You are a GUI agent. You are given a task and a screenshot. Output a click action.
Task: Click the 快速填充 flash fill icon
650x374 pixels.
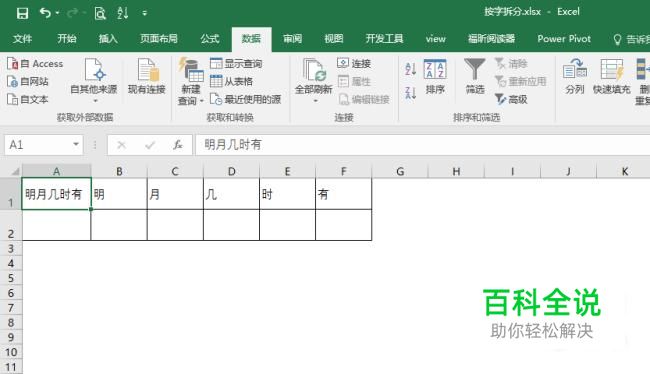[611, 69]
